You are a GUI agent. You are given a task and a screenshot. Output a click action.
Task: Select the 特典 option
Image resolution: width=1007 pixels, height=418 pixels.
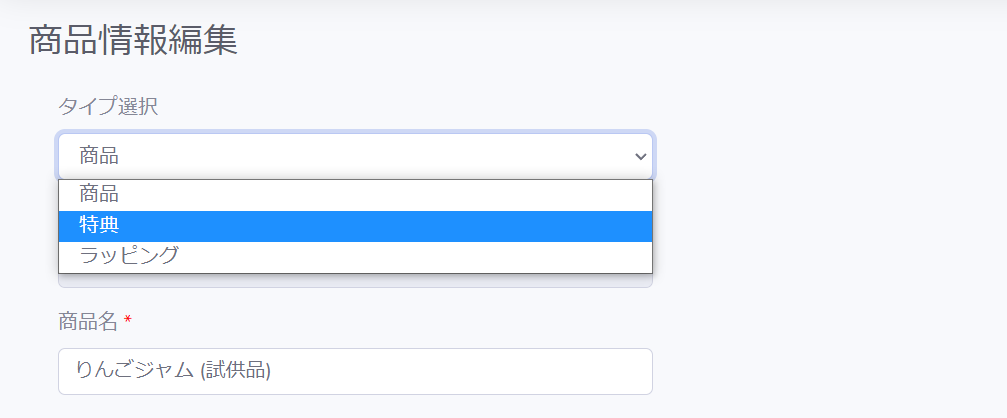[355, 226]
